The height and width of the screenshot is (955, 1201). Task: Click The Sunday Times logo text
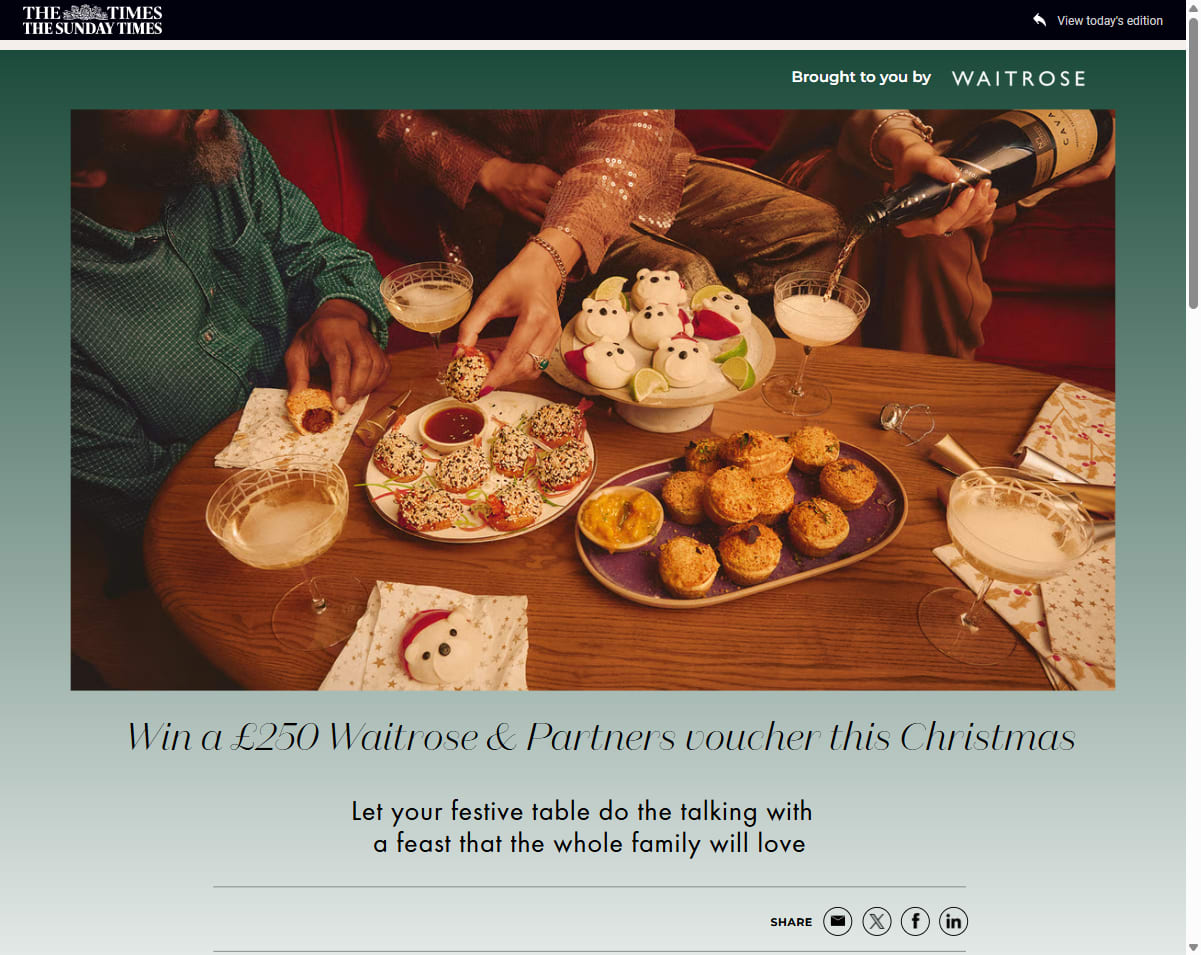point(92,28)
